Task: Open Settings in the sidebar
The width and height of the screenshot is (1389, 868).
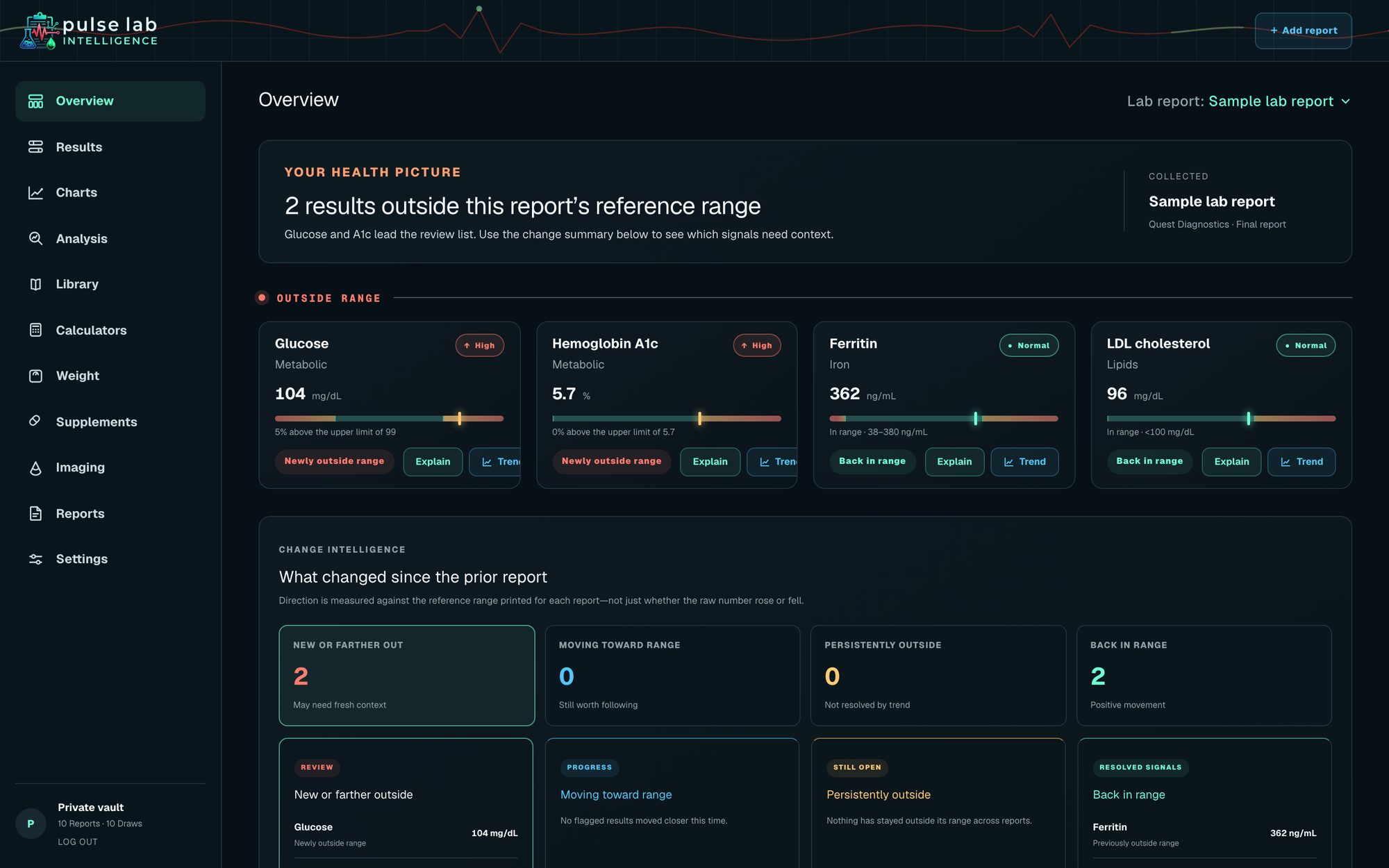Action: 110,559
